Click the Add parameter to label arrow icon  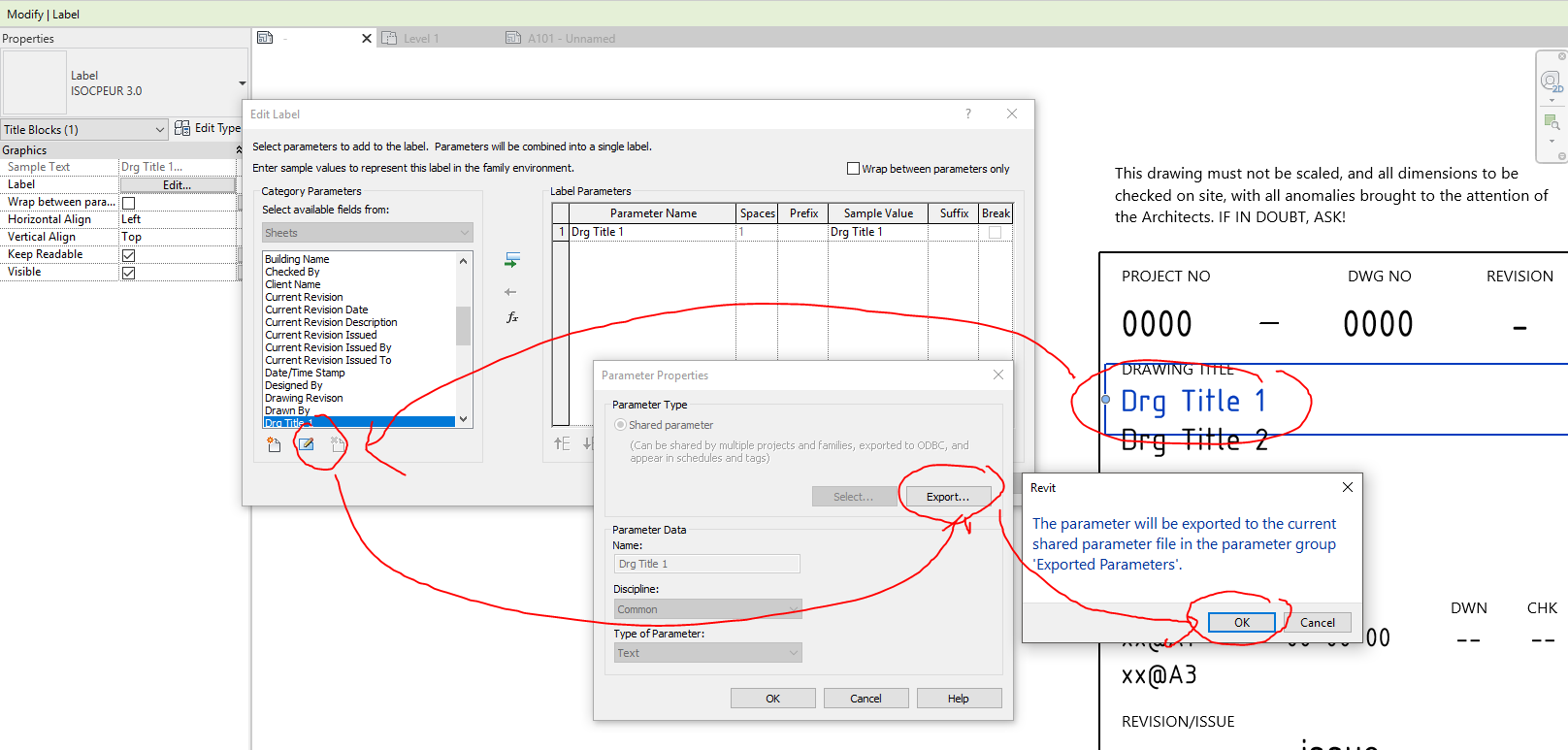512,260
